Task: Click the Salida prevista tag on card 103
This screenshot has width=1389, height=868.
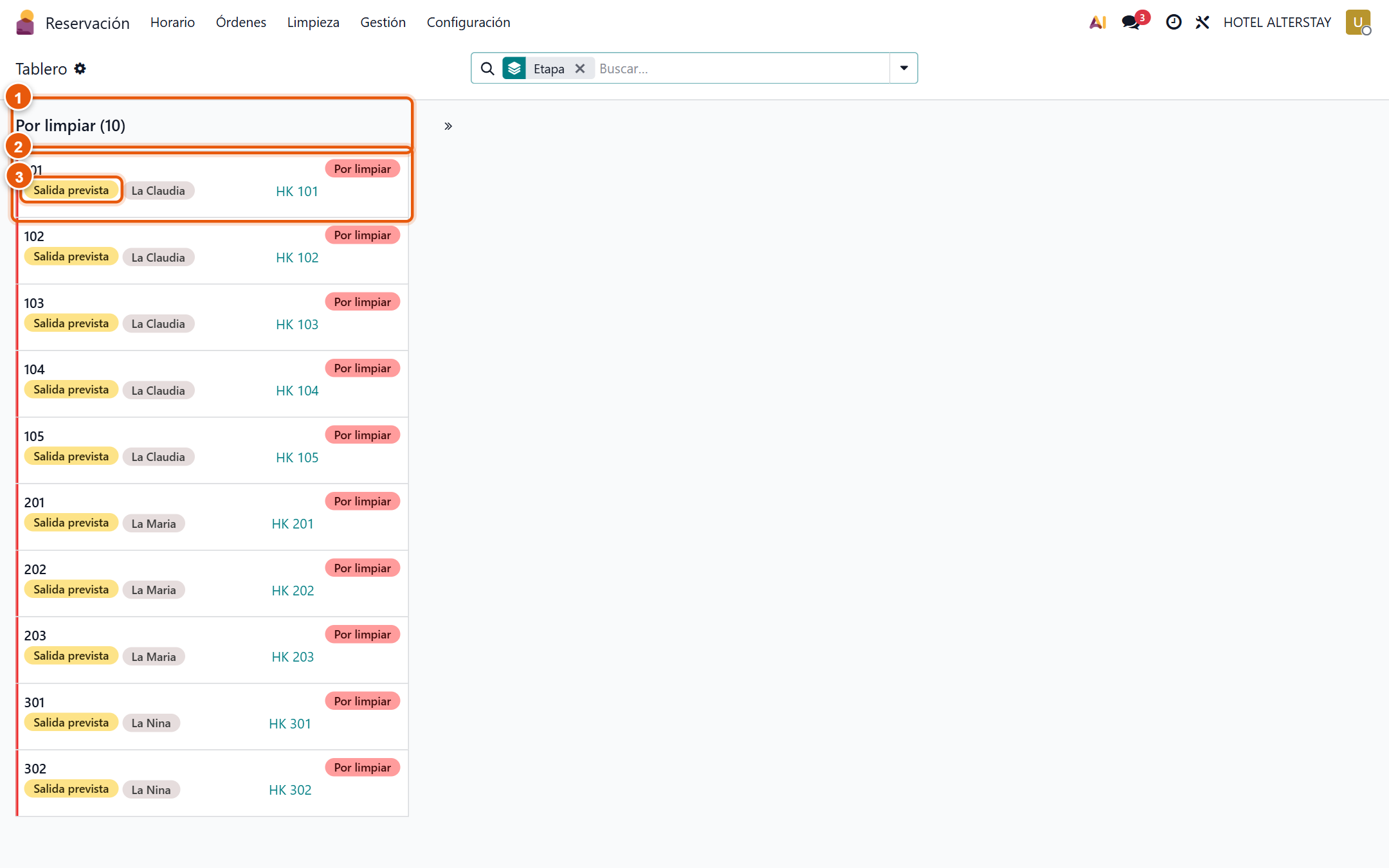Action: [x=71, y=323]
